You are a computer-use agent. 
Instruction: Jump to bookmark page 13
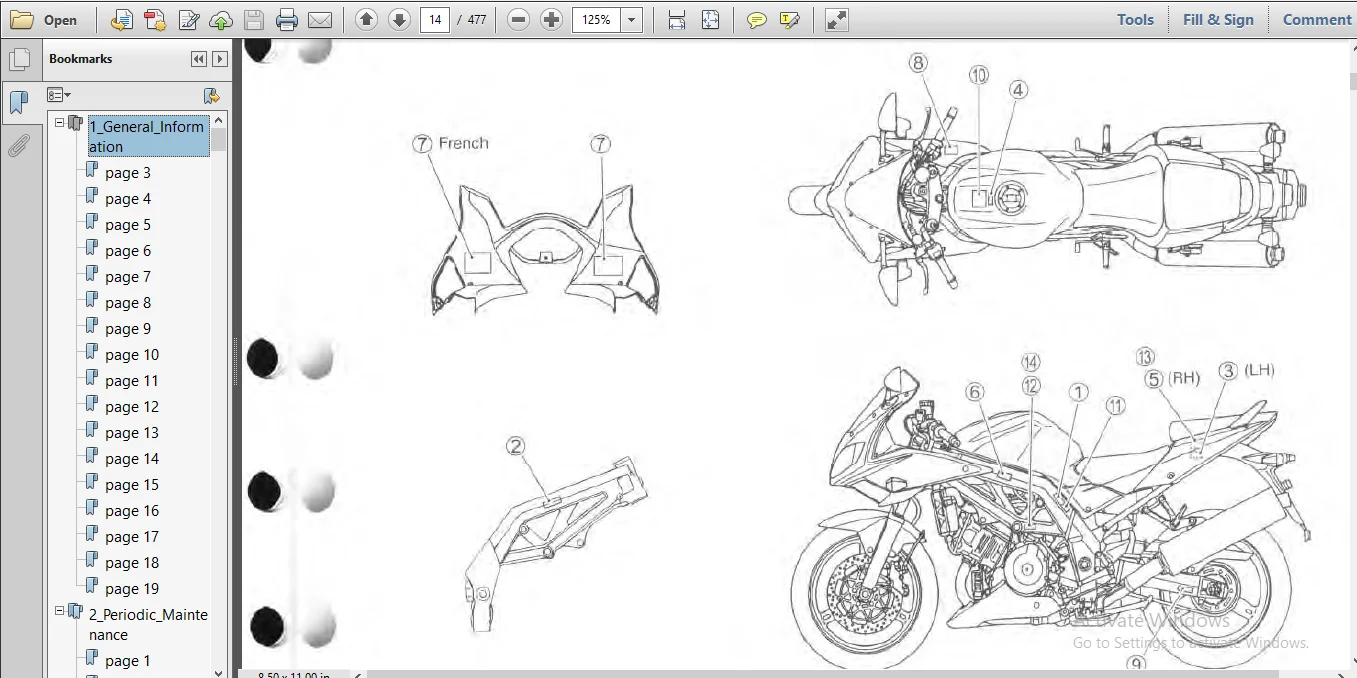tap(132, 433)
